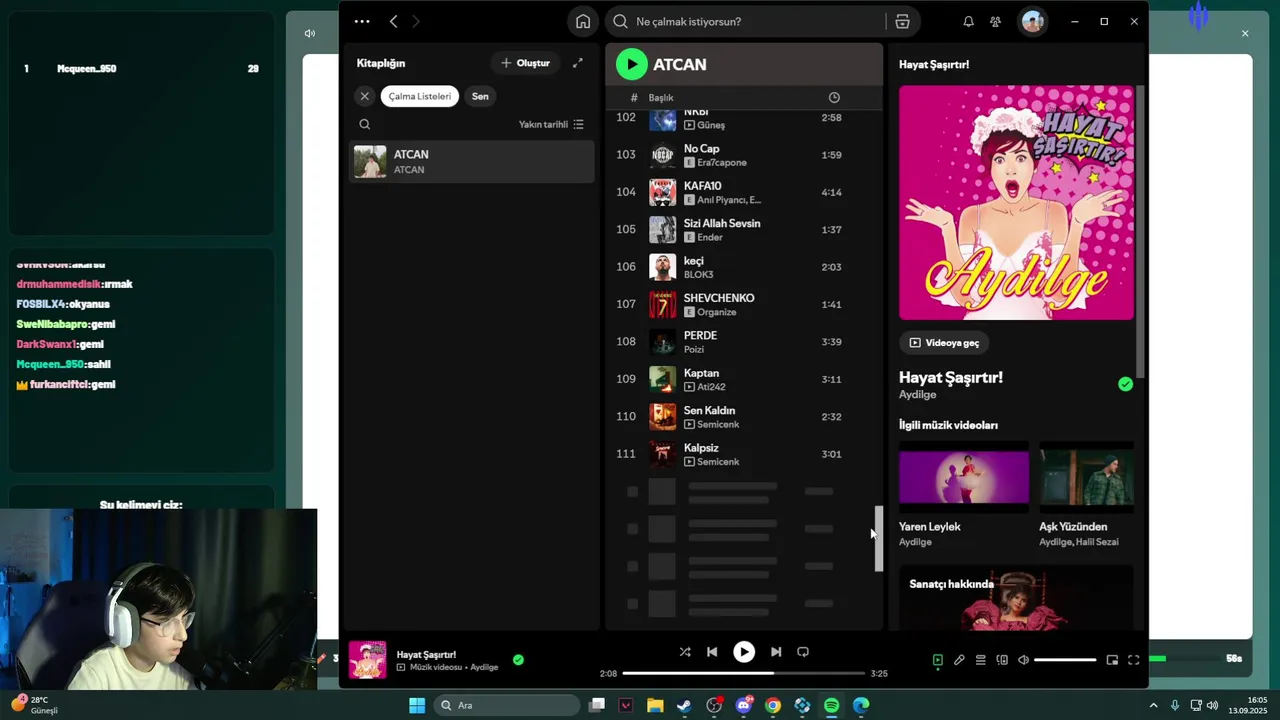This screenshot has height=720, width=1280.
Task: Open Steam from taskbar
Action: [684, 705]
